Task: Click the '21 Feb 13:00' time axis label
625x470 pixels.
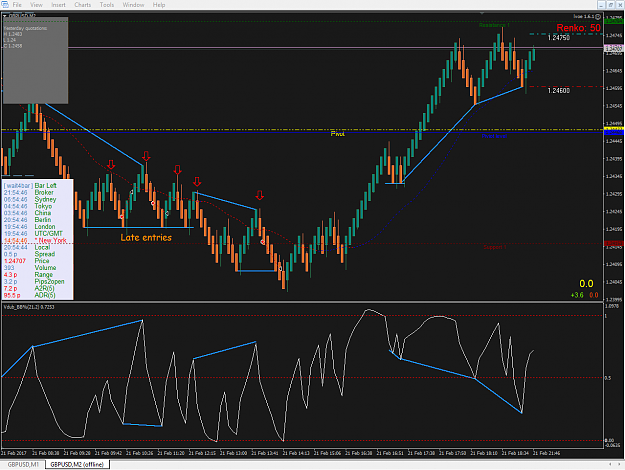Action: pos(233,453)
